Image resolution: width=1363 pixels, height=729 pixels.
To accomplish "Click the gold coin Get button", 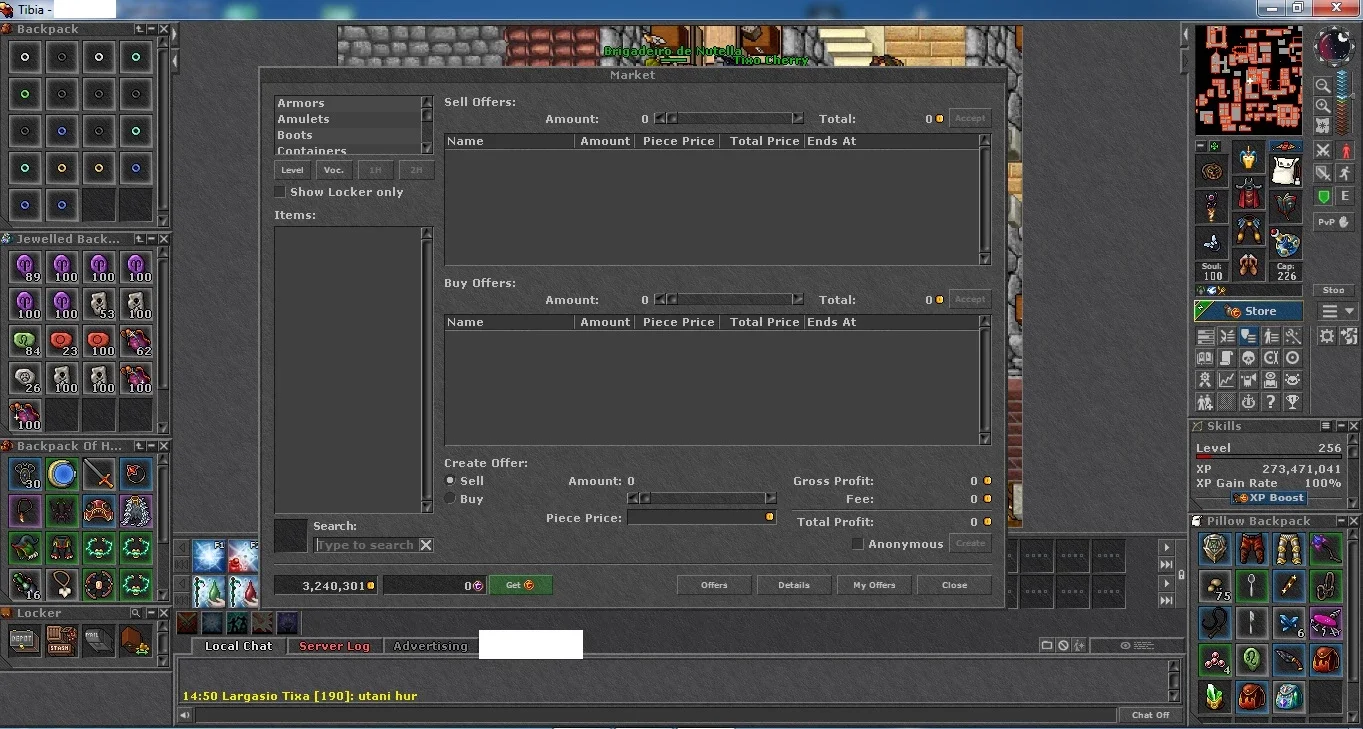I will [521, 585].
